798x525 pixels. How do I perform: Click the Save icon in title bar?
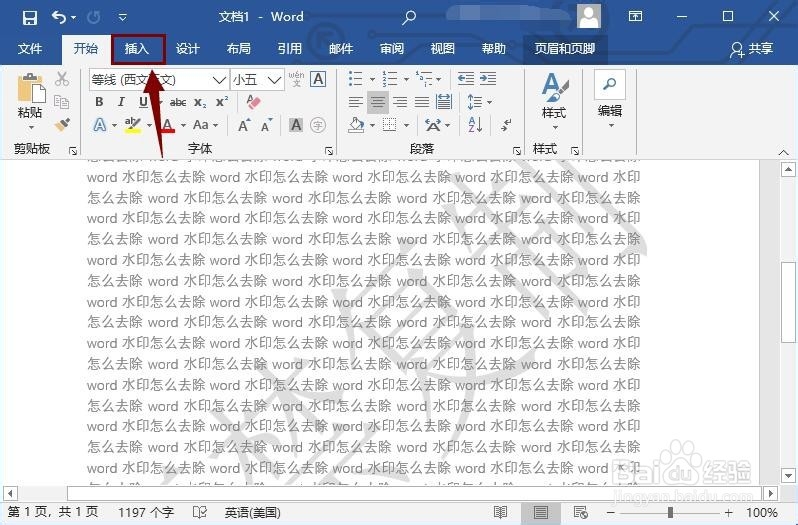(x=30, y=17)
